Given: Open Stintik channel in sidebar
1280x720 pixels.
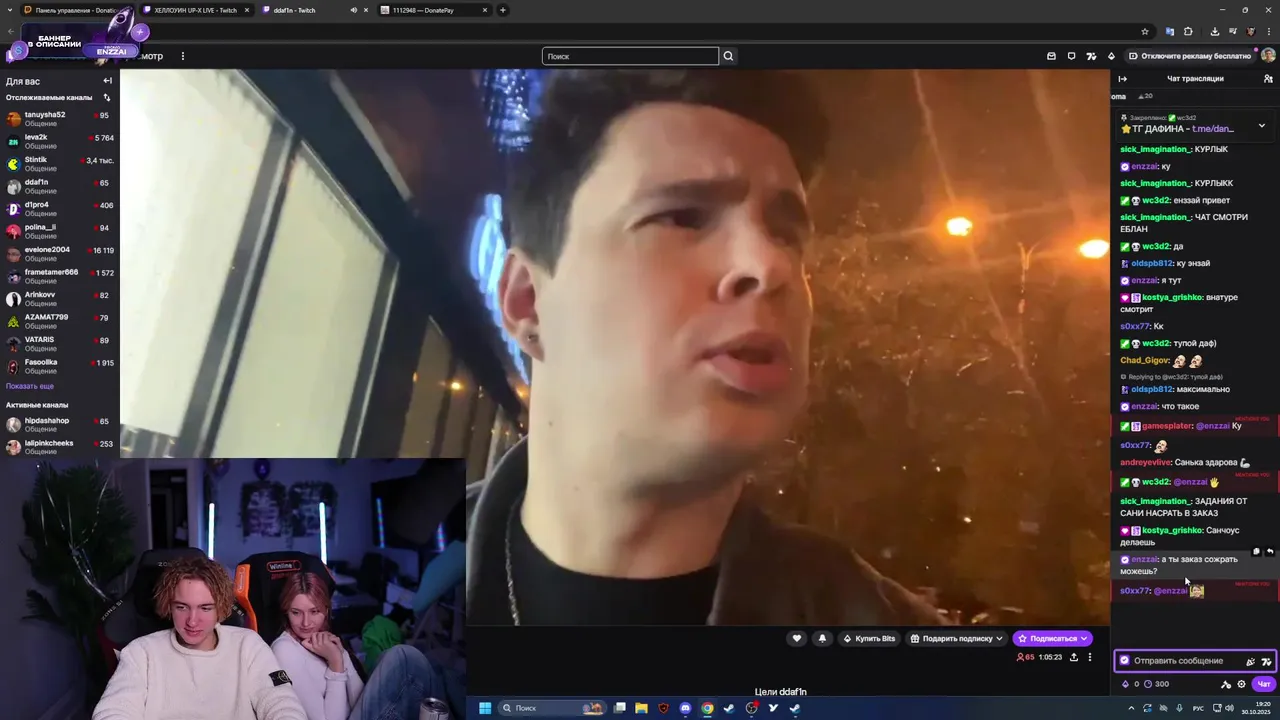Looking at the screenshot, I should point(59,164).
